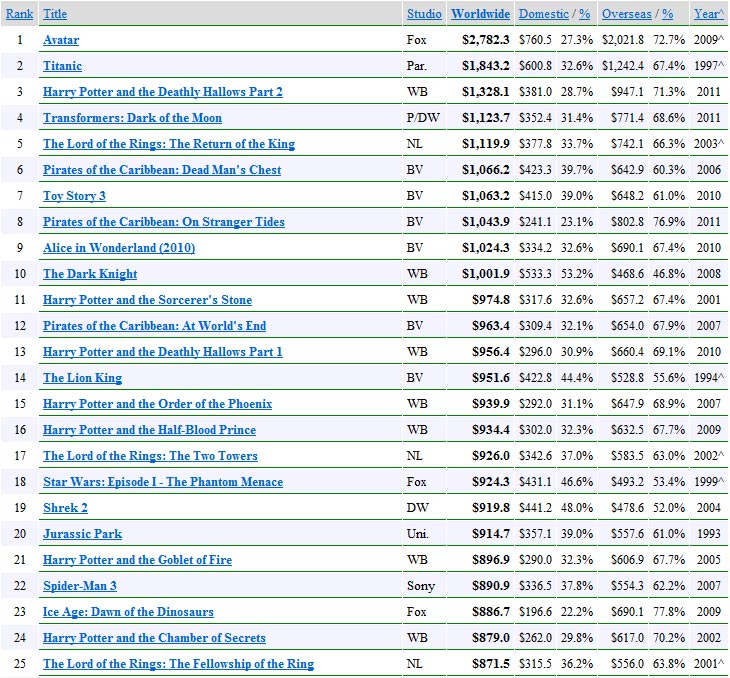The width and height of the screenshot is (730, 678).
Task: Select The Dark Knight's domestic gross $533.3
Action: coord(535,274)
